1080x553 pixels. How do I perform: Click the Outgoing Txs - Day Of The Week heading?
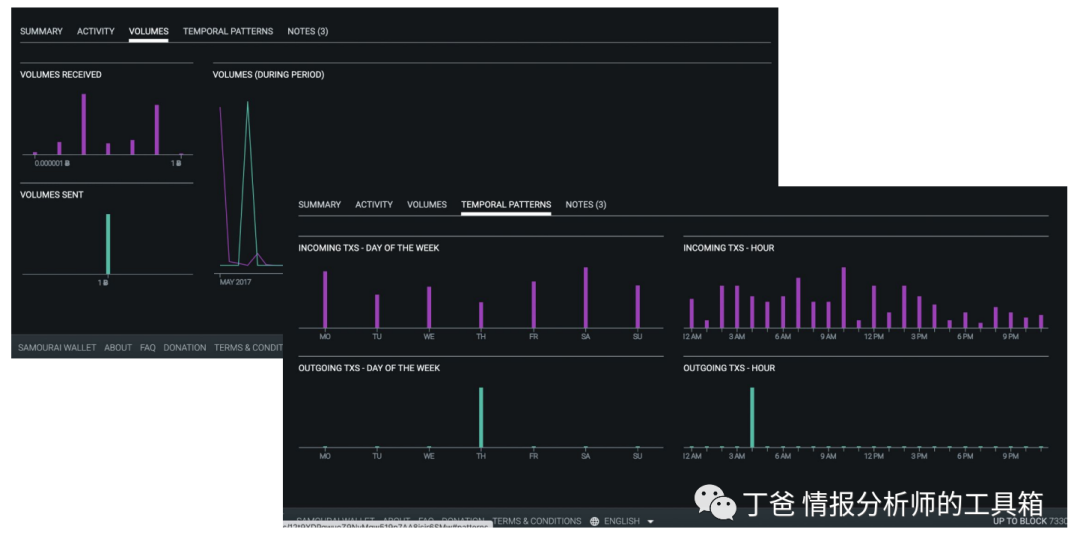coord(369,368)
